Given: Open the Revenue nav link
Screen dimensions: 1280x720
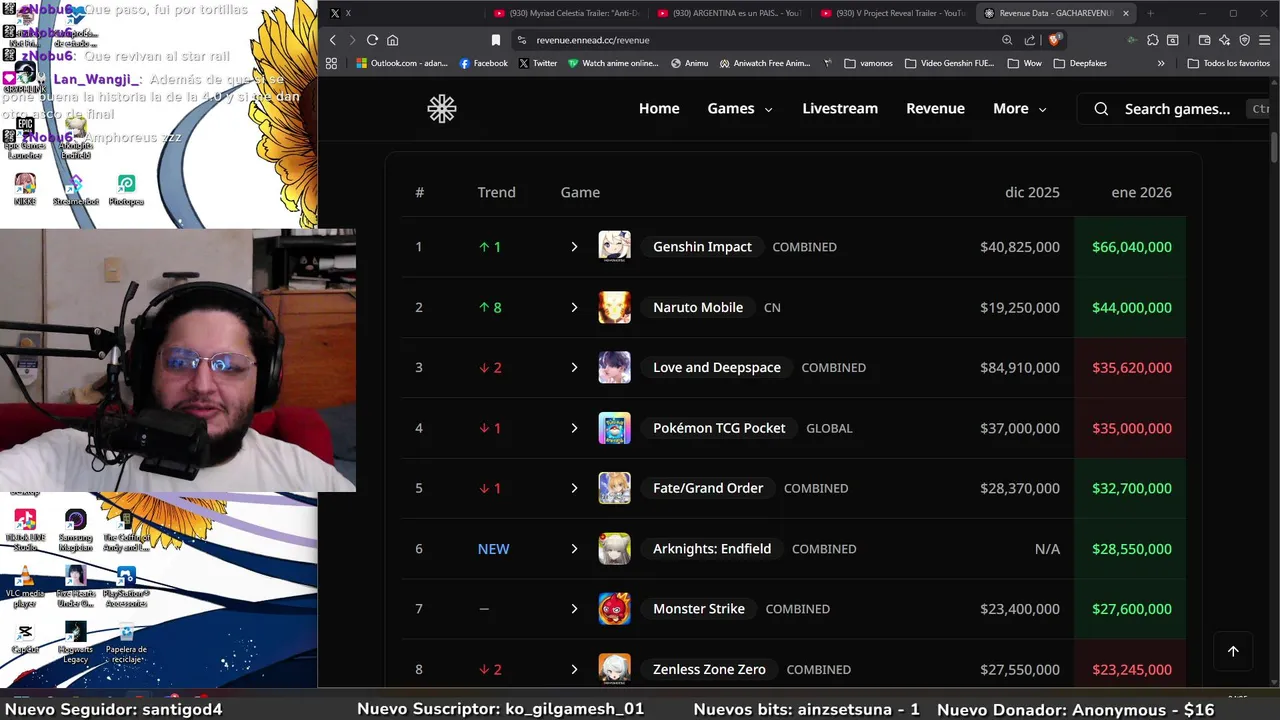Looking at the screenshot, I should pyautogui.click(x=935, y=109).
